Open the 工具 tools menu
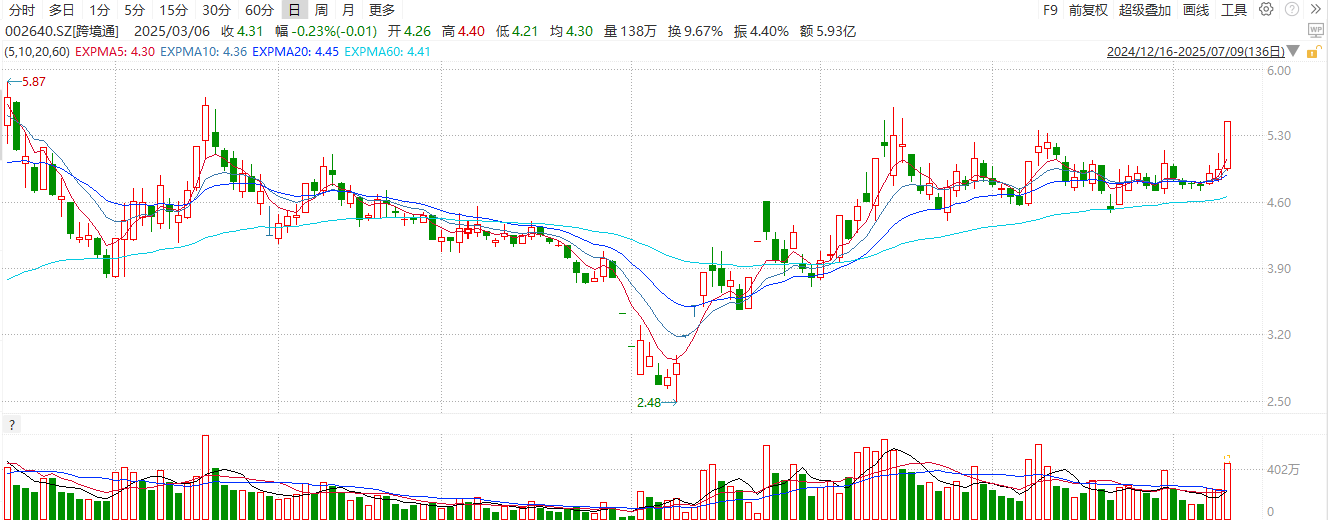Image resolution: width=1328 pixels, height=520 pixels. tap(1235, 10)
